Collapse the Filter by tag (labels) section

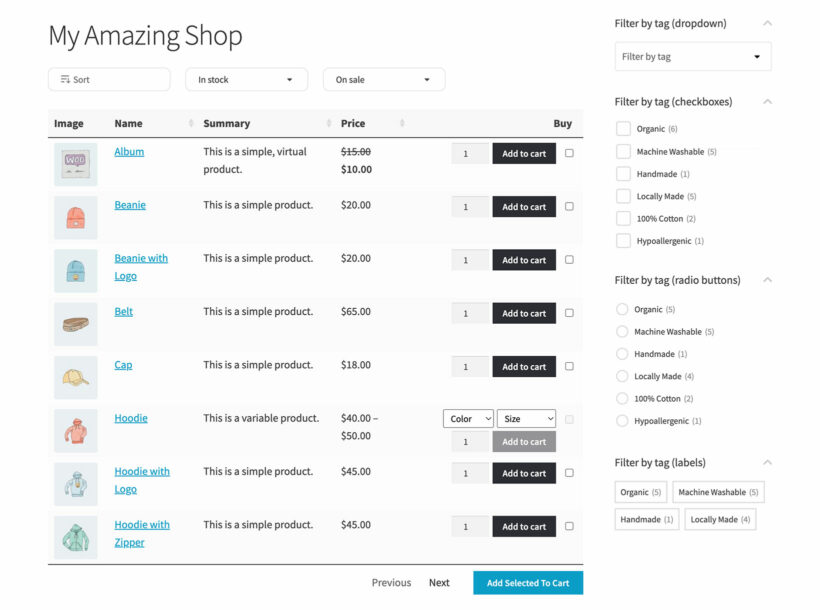point(769,462)
